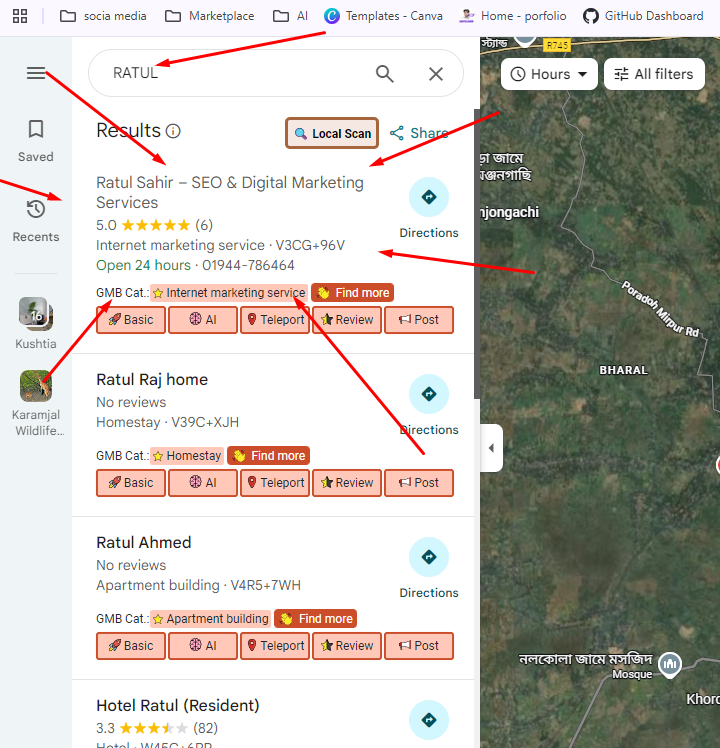Open the Ratul Ahmed listing
The width and height of the screenshot is (720, 748).
(144, 542)
